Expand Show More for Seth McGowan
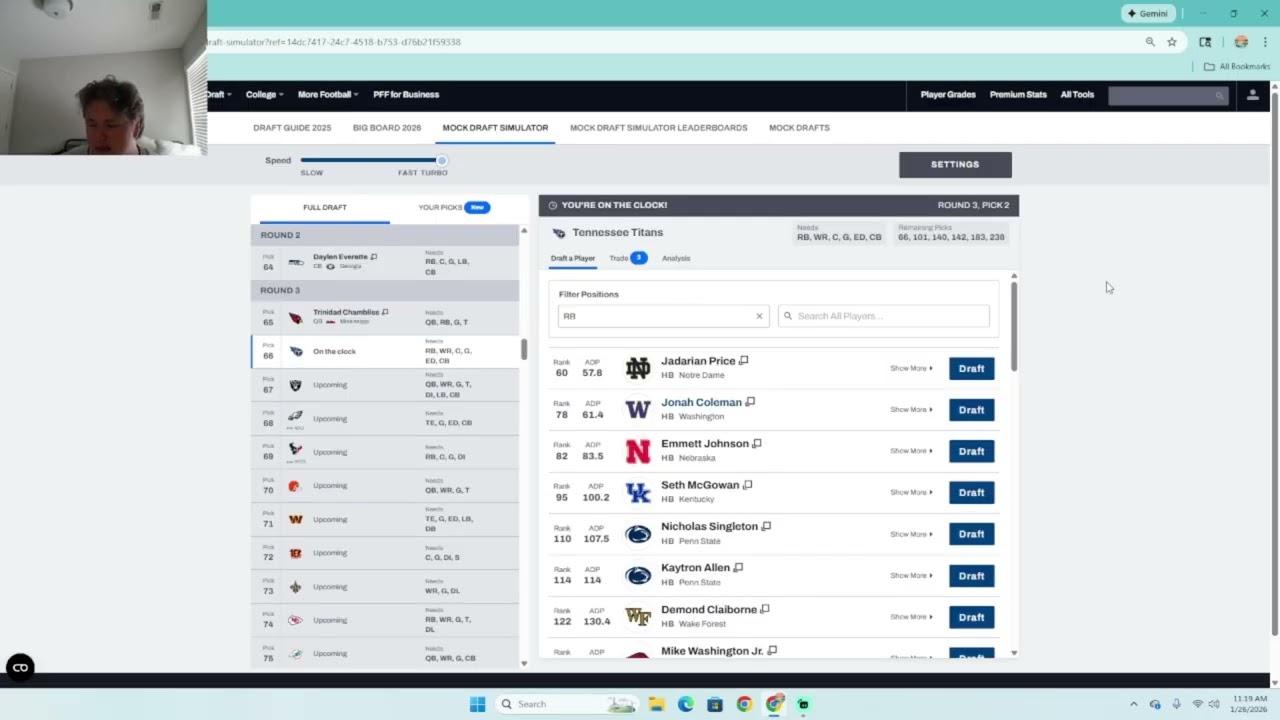The width and height of the screenshot is (1280, 720). [911, 492]
